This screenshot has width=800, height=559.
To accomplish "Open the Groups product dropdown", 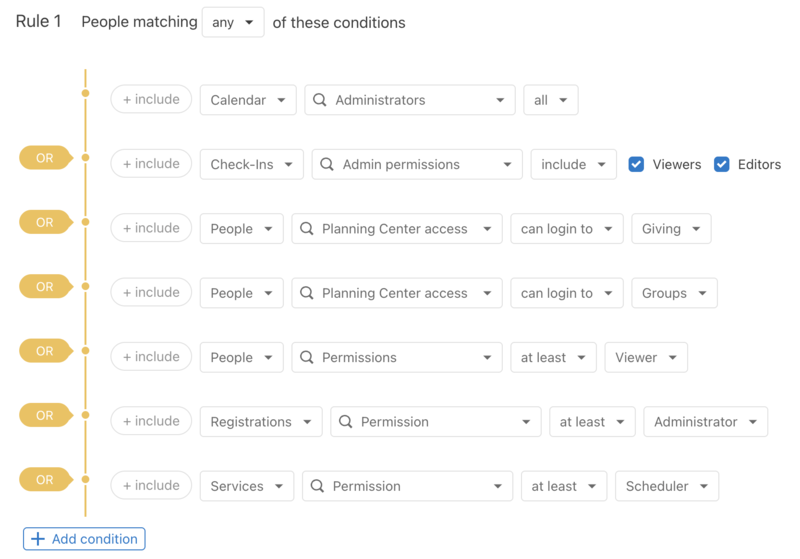I will pyautogui.click(x=674, y=293).
